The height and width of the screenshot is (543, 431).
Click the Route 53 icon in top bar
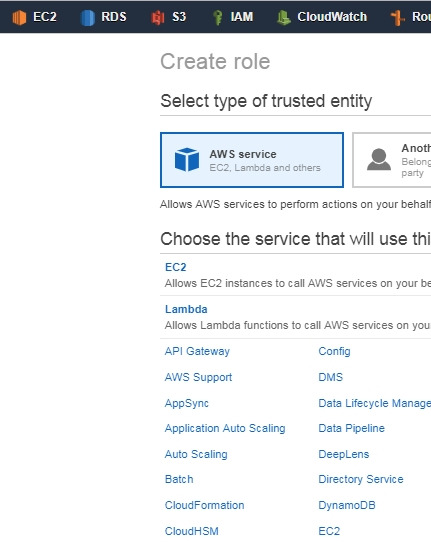pyautogui.click(x=397, y=17)
